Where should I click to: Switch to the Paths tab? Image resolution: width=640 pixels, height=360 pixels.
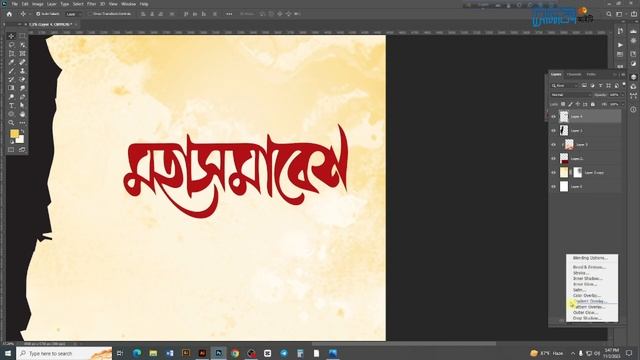[591, 75]
